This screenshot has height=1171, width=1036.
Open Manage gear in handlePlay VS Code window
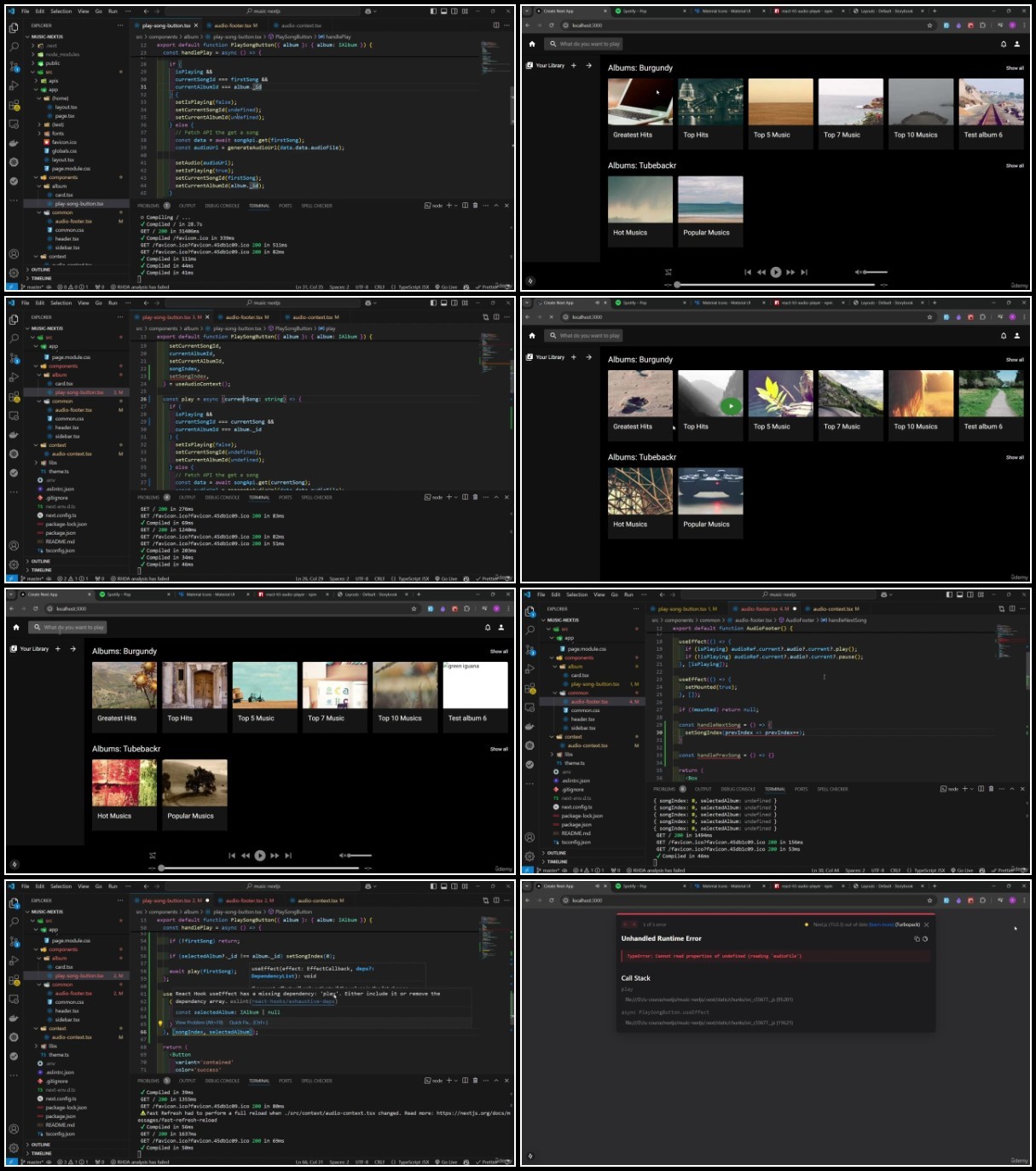(14, 273)
